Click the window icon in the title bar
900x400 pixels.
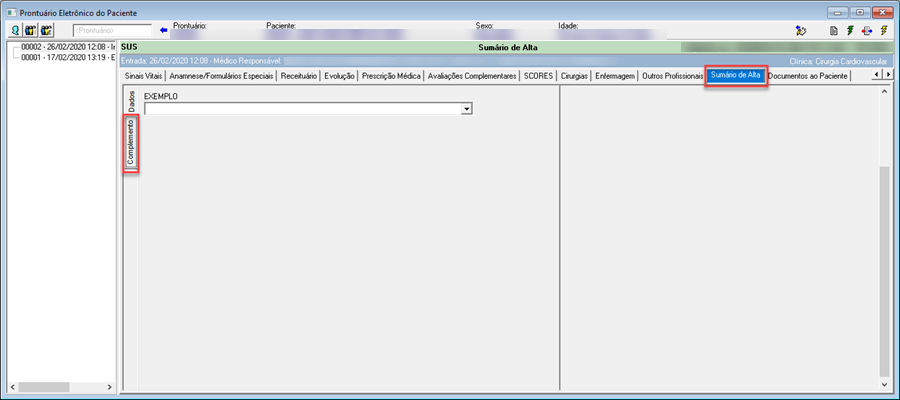click(11, 13)
